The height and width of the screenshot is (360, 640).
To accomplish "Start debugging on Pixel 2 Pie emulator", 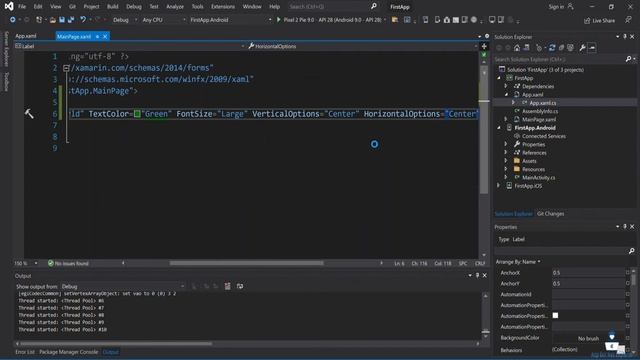I will pyautogui.click(x=329, y=20).
